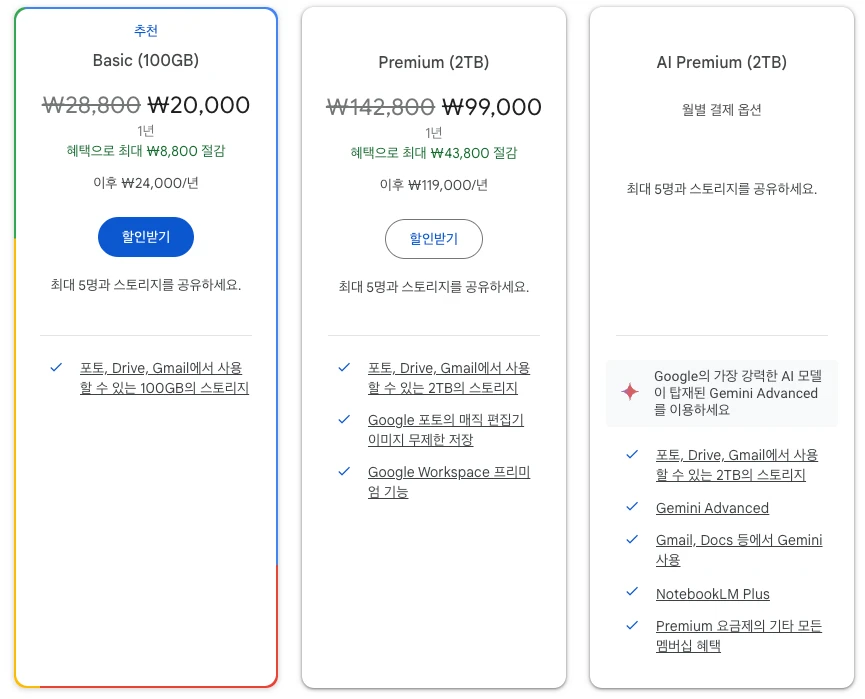Click the struck-through ₩142,800 price
Viewport: 865px width, 699px height.
click(x=381, y=107)
